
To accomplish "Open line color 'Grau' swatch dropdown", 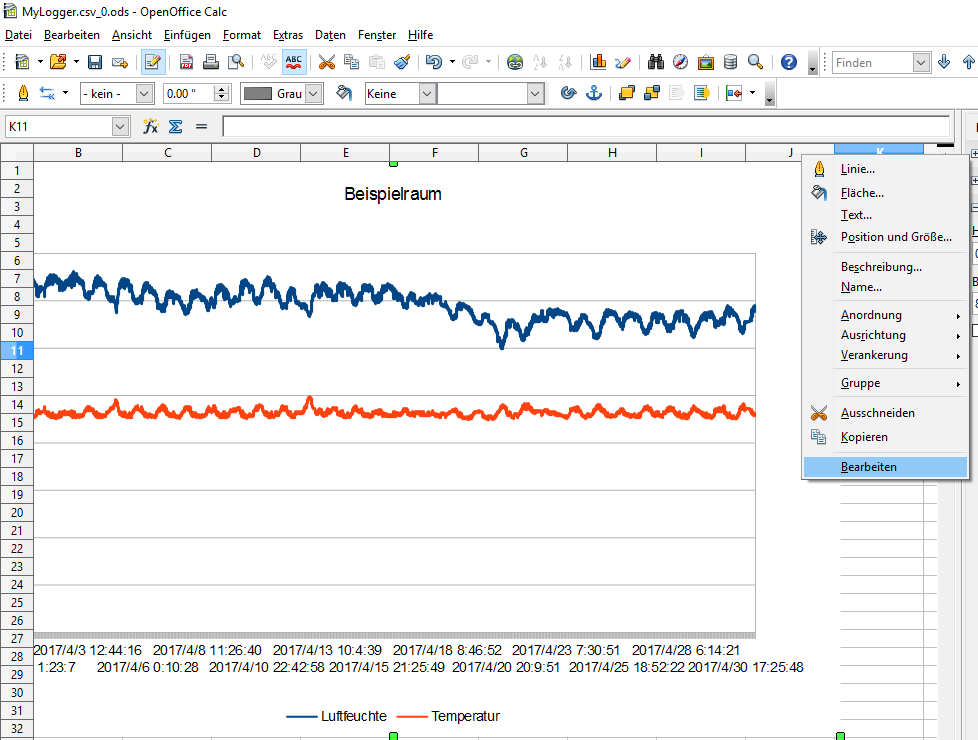I will pos(314,93).
